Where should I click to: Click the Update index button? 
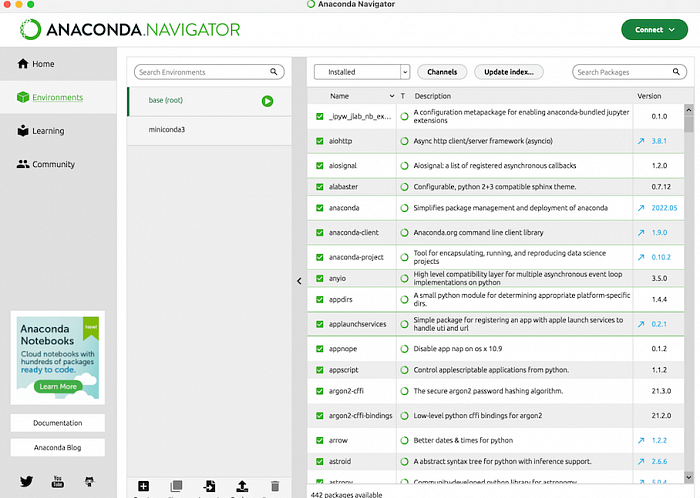coord(509,72)
